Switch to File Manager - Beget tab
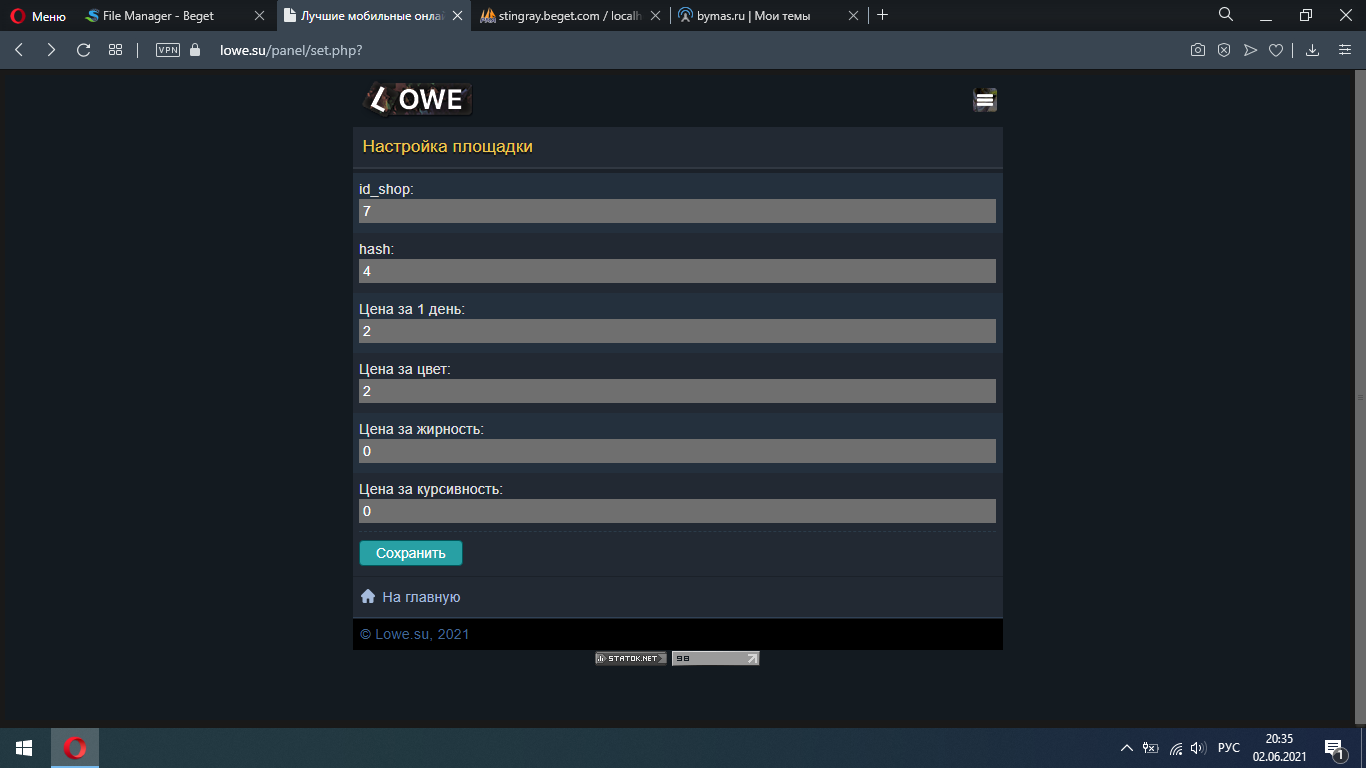Viewport: 1366px width, 768px height. tap(160, 16)
